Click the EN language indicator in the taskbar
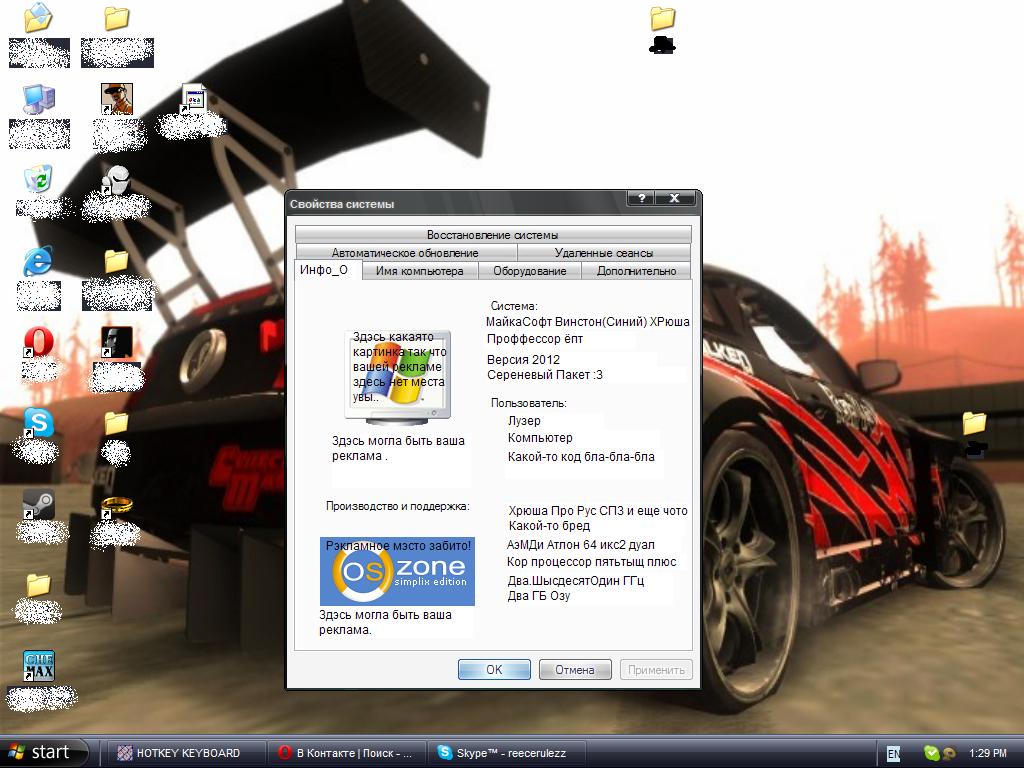 pyautogui.click(x=893, y=754)
